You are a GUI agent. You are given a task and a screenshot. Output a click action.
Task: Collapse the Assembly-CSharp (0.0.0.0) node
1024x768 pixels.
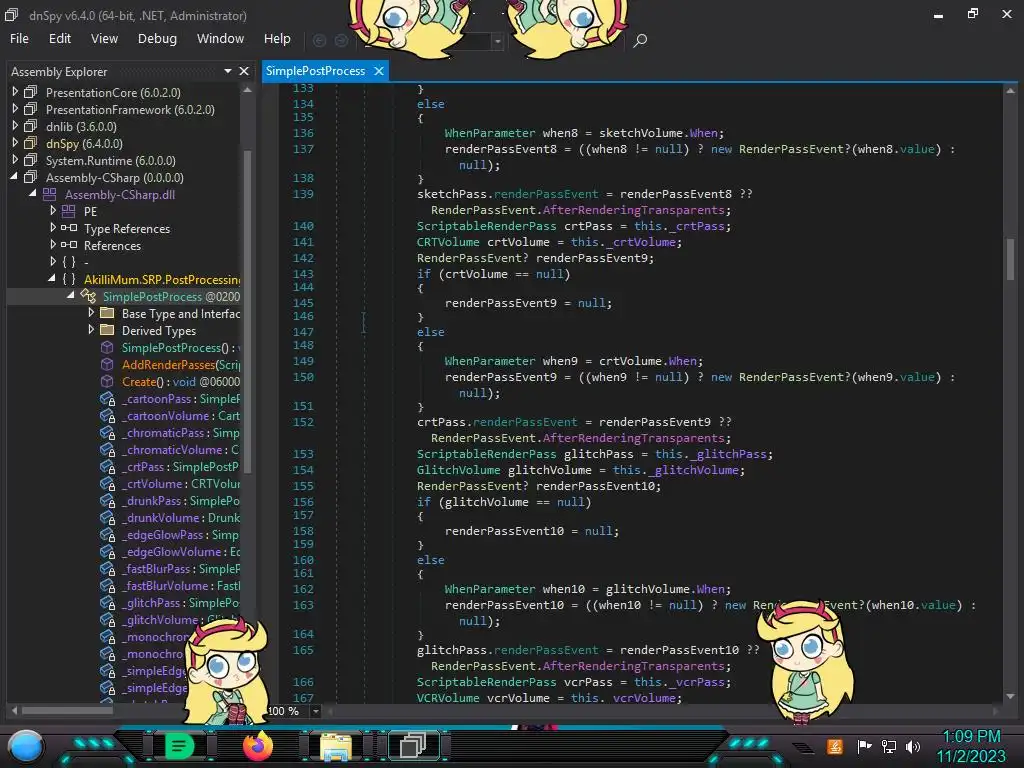point(14,177)
